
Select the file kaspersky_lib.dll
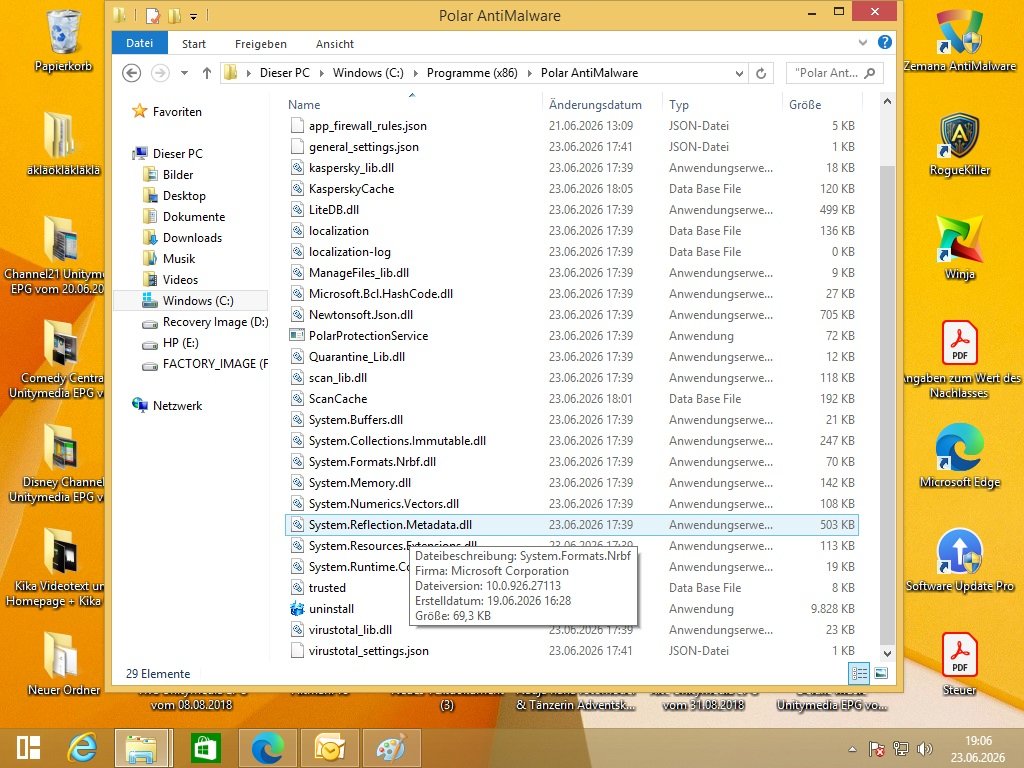(x=351, y=168)
